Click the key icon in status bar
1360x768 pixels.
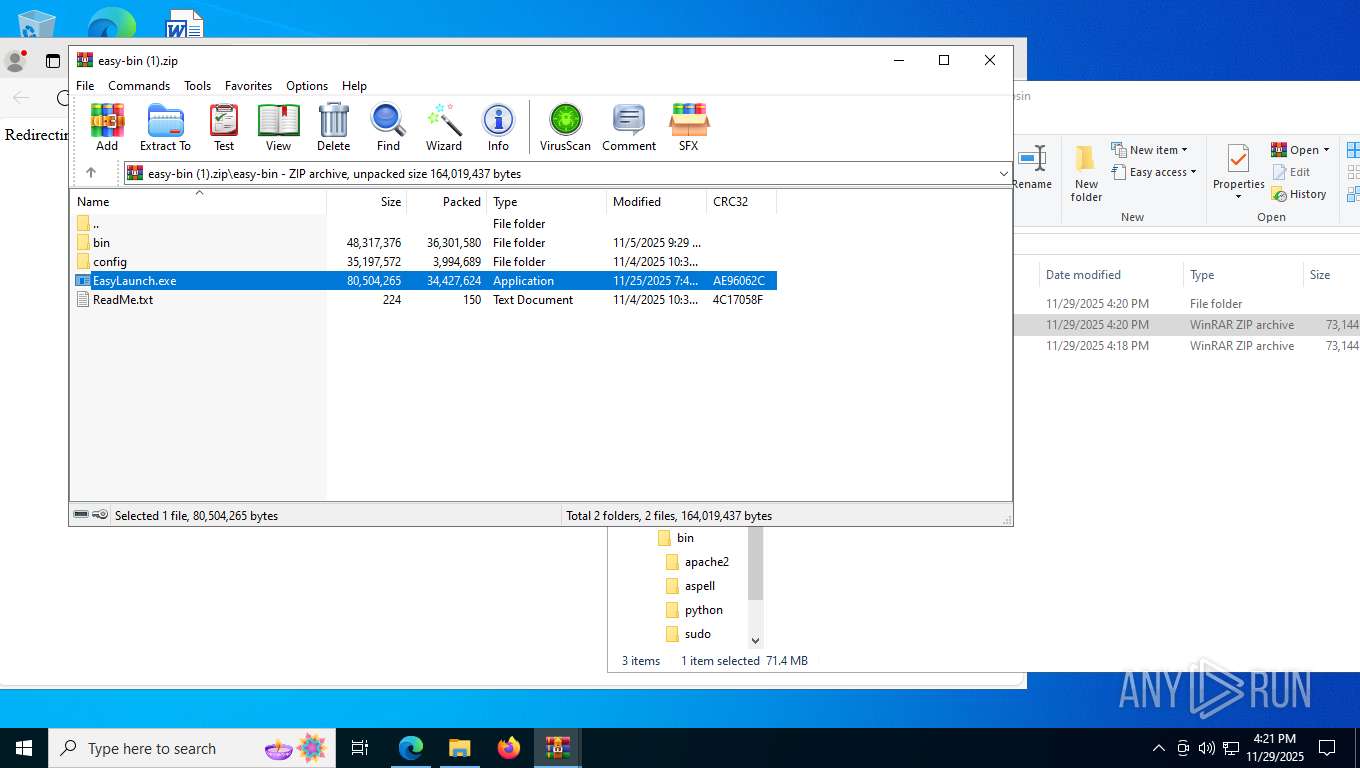click(100, 515)
